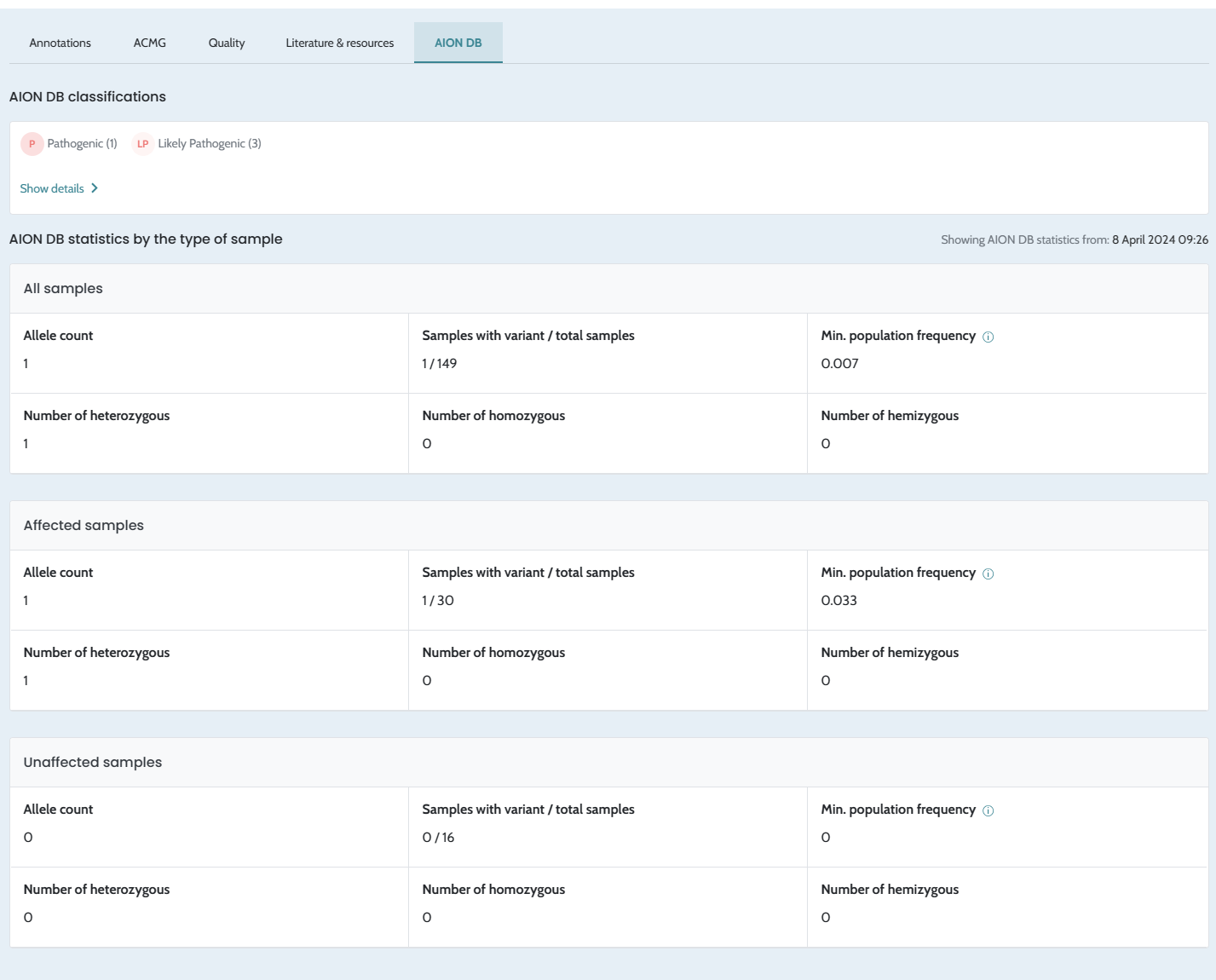The image size is (1216, 980).
Task: Click the Affected samples section header
Action: tap(84, 525)
